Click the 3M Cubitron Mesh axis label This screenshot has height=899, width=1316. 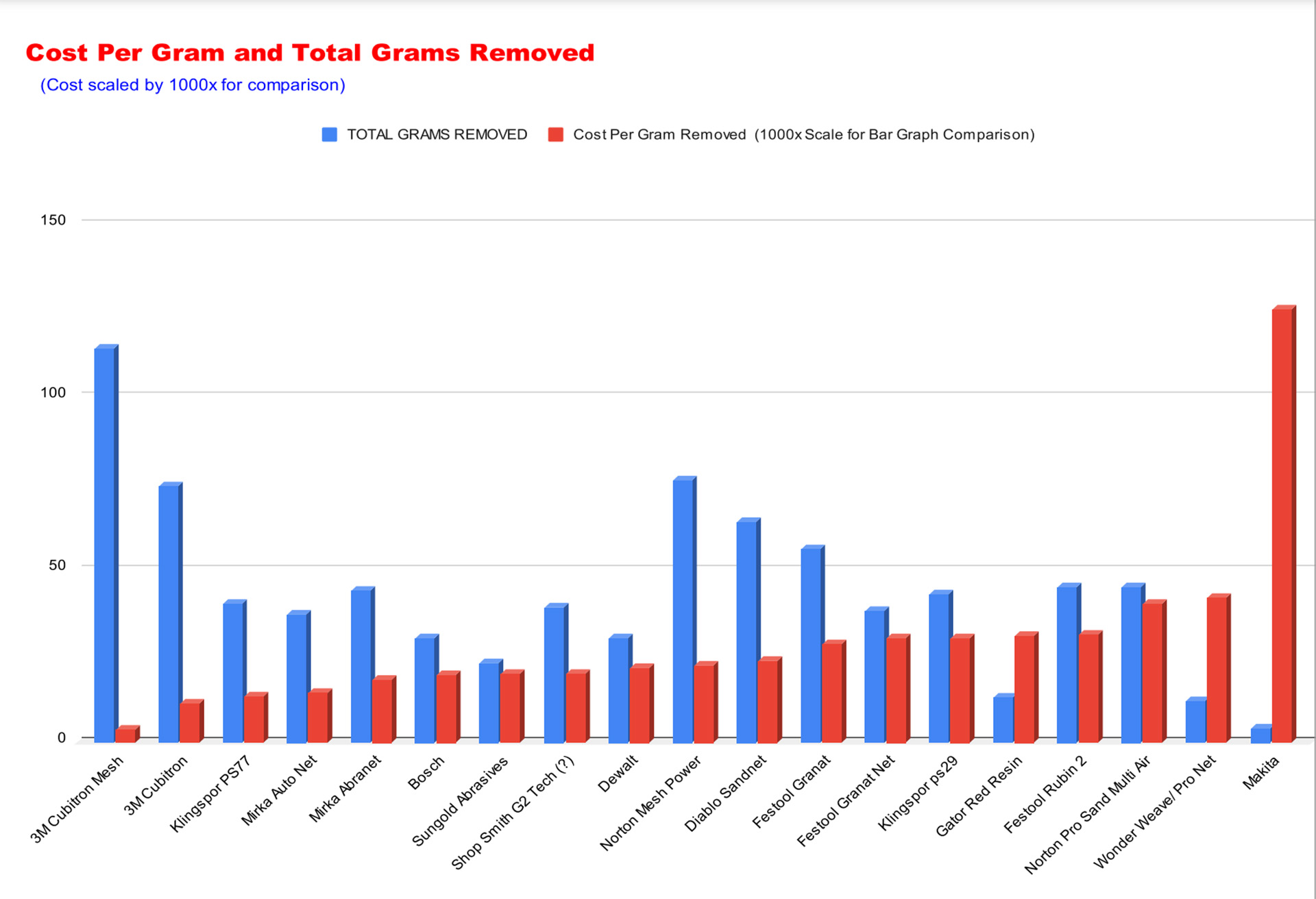click(77, 799)
